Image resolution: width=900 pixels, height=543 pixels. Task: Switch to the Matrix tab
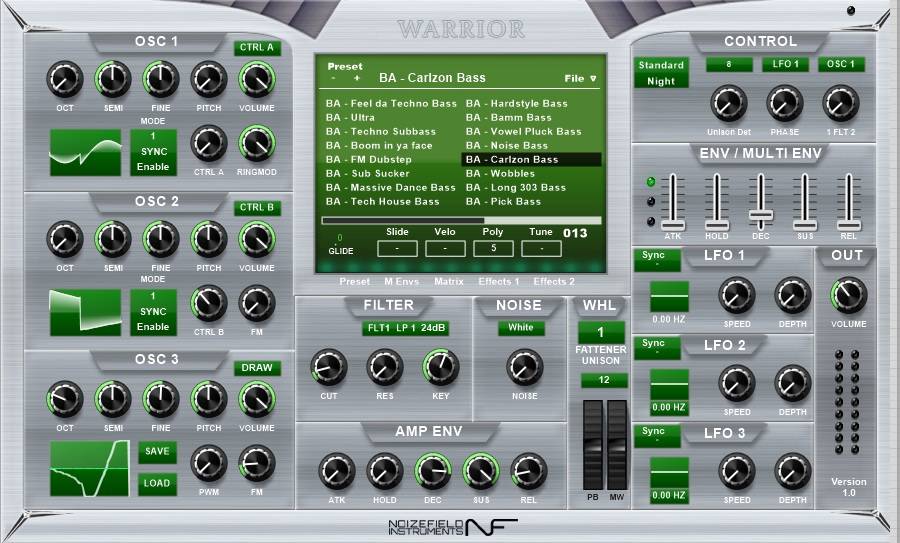coord(448,282)
